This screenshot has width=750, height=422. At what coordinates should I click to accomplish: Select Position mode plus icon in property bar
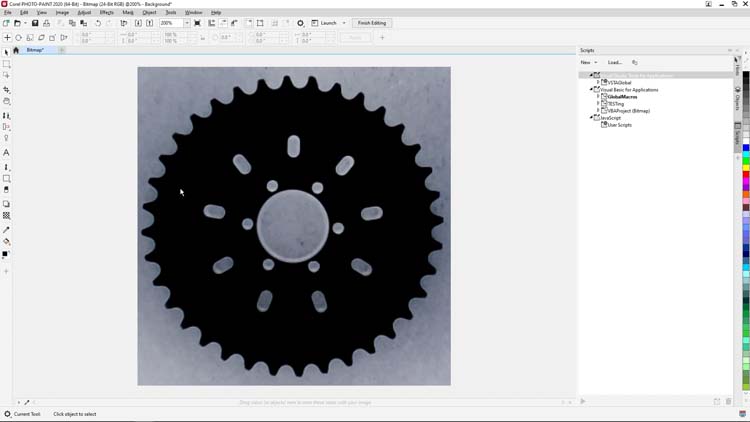coord(7,37)
